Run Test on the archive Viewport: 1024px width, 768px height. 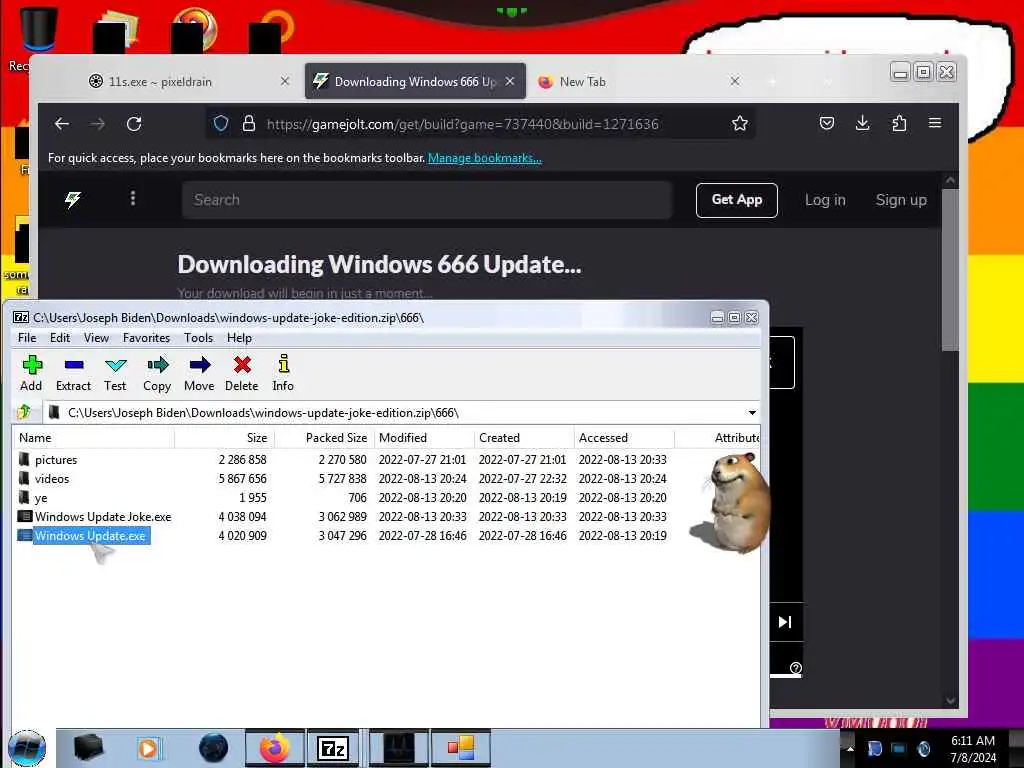115,374
